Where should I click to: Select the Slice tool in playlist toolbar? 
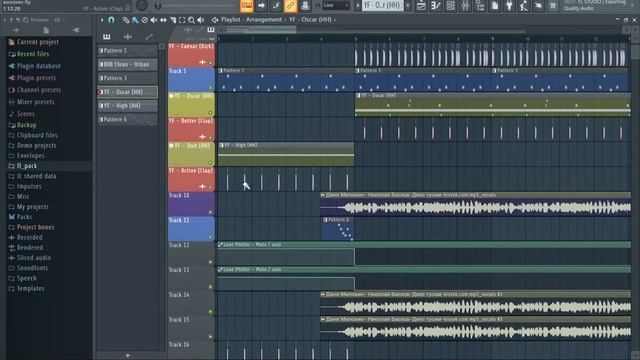tap(173, 20)
